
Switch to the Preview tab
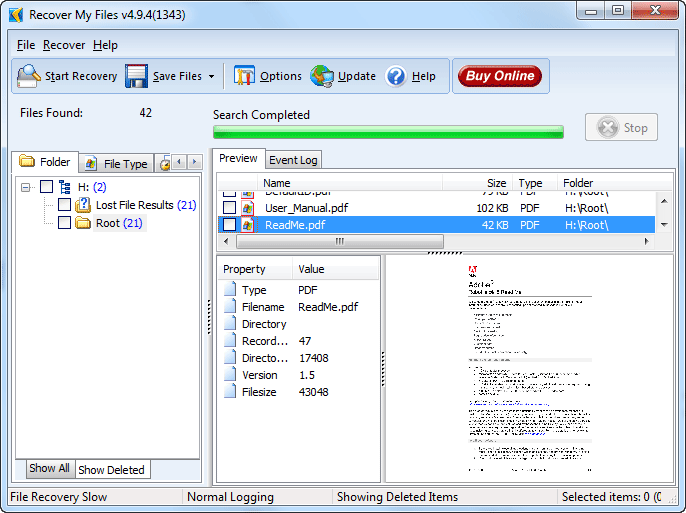238,158
